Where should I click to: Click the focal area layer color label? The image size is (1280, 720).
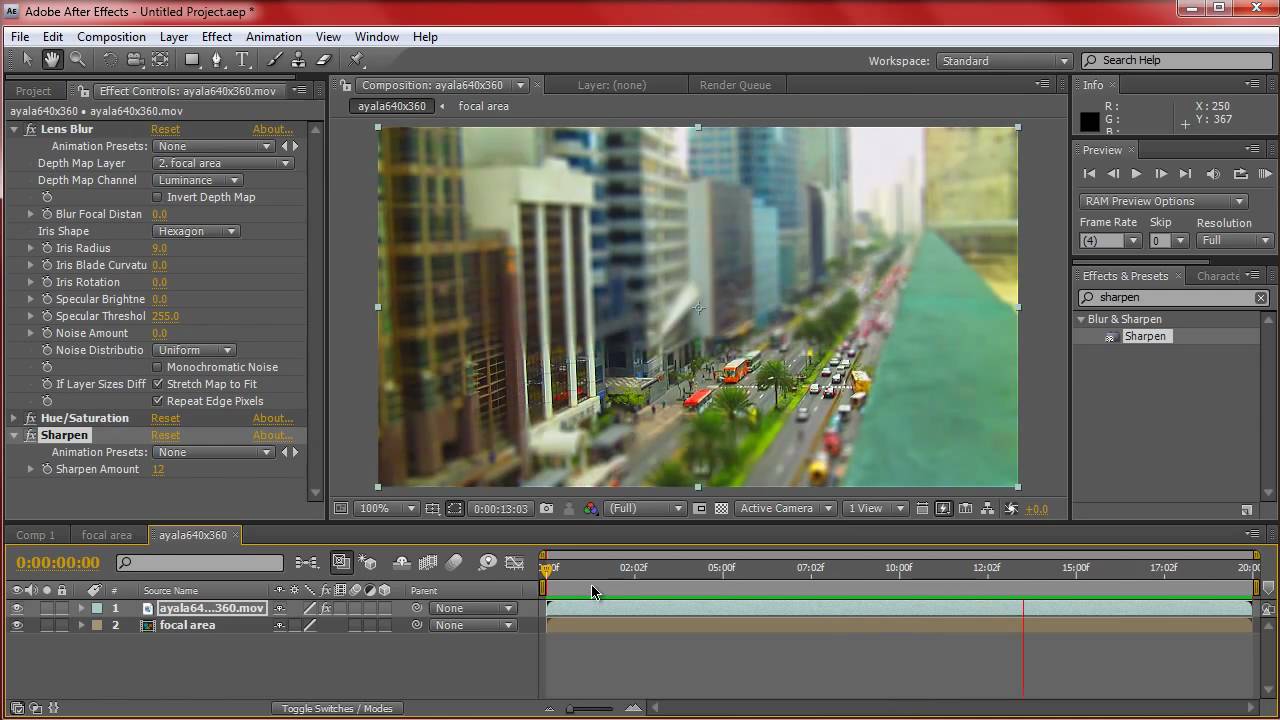(97, 625)
